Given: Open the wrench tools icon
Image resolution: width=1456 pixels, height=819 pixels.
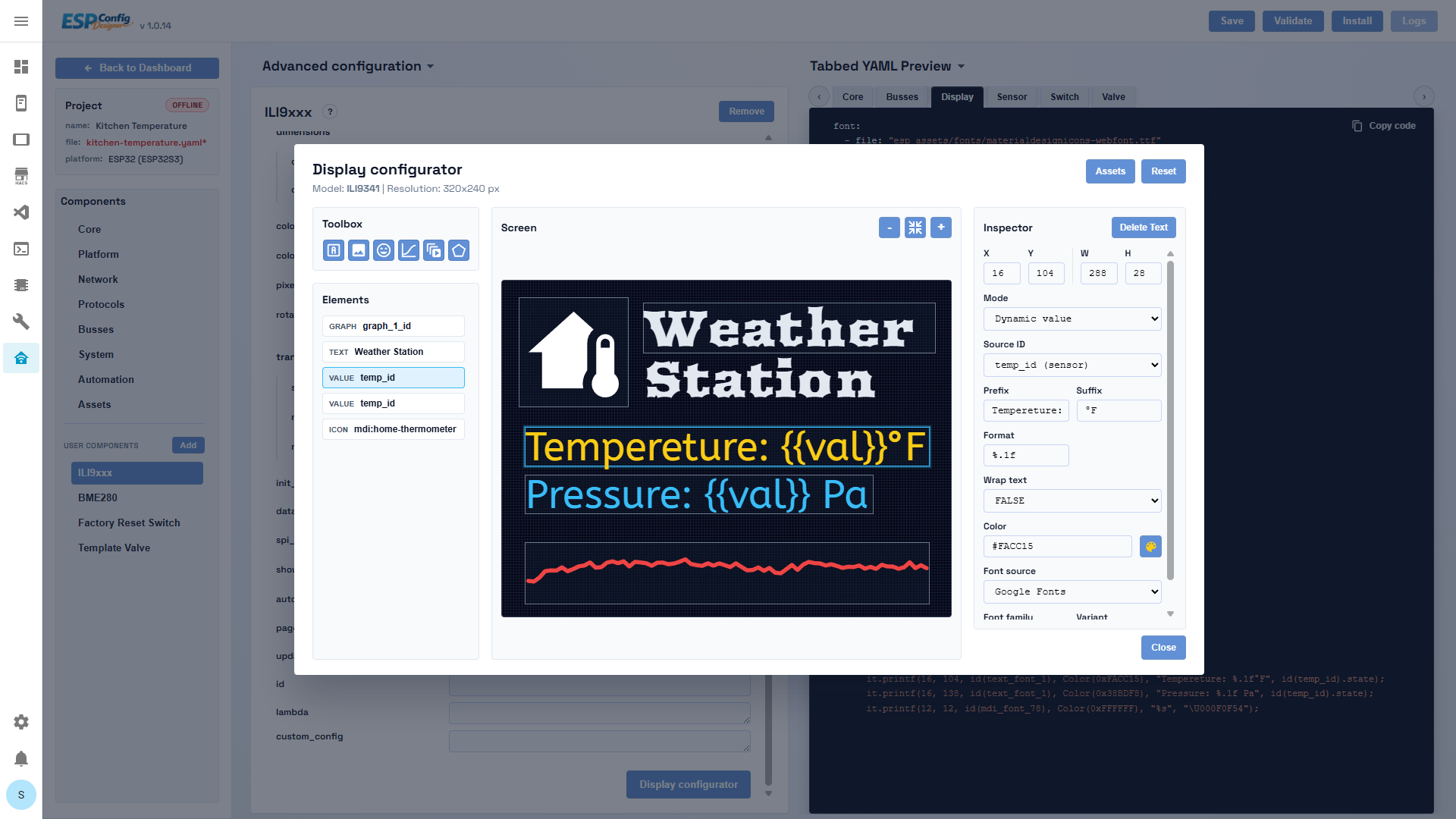Looking at the screenshot, I should (21, 322).
